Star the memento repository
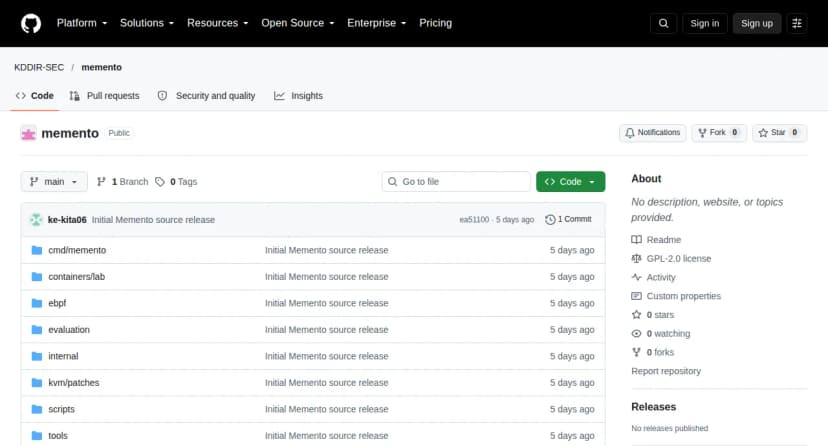 779,133
